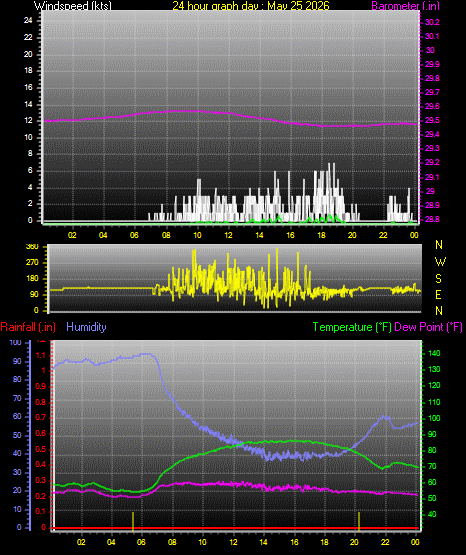This screenshot has width=466, height=555.
Task: Click the 24 hour graph day title
Action: point(251,6)
